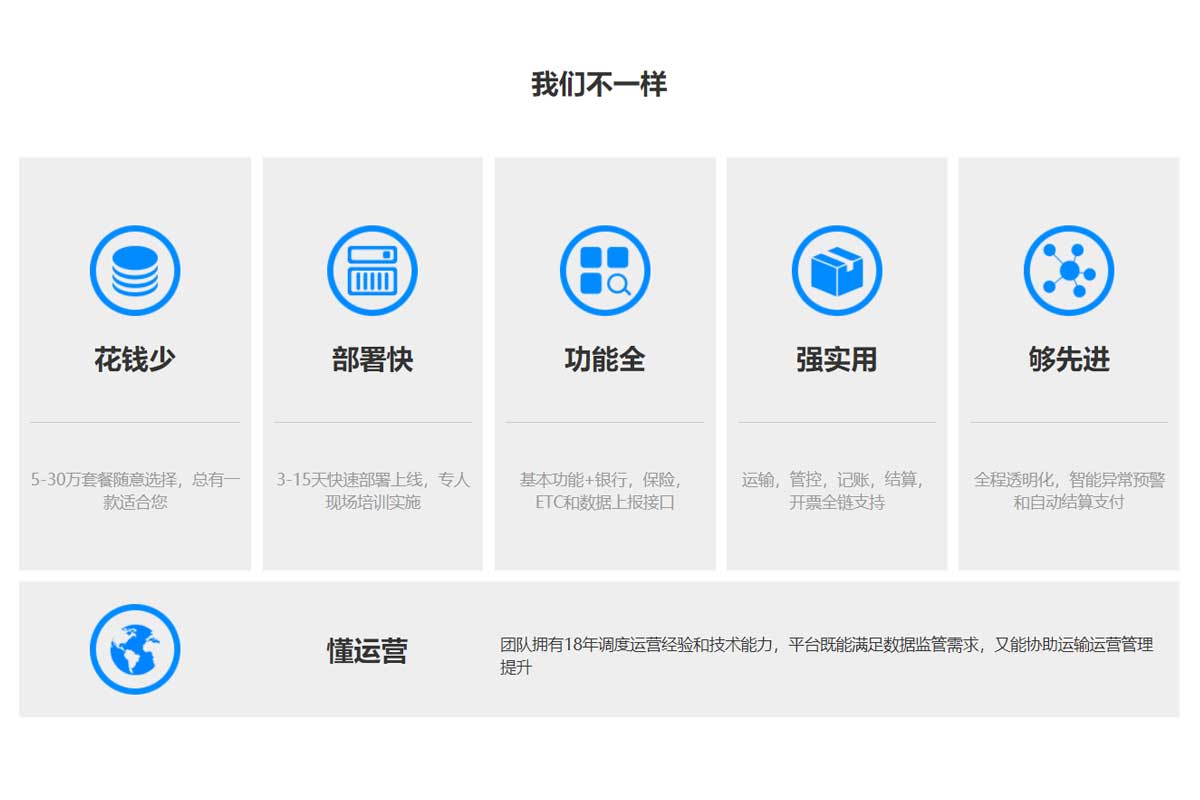
Task: Select the 懂运营 heading
Action: (x=367, y=651)
